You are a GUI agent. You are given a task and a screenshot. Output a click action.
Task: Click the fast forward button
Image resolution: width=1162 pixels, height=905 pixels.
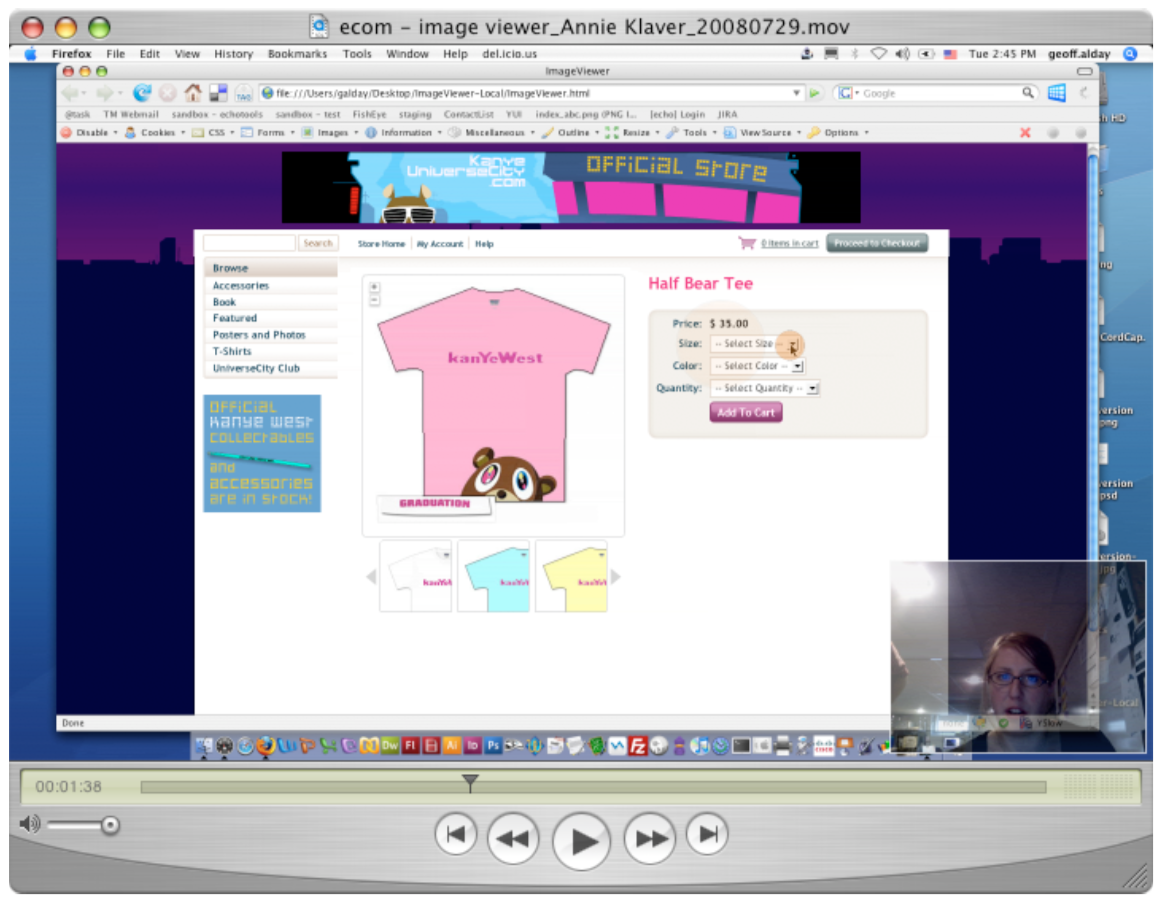650,838
